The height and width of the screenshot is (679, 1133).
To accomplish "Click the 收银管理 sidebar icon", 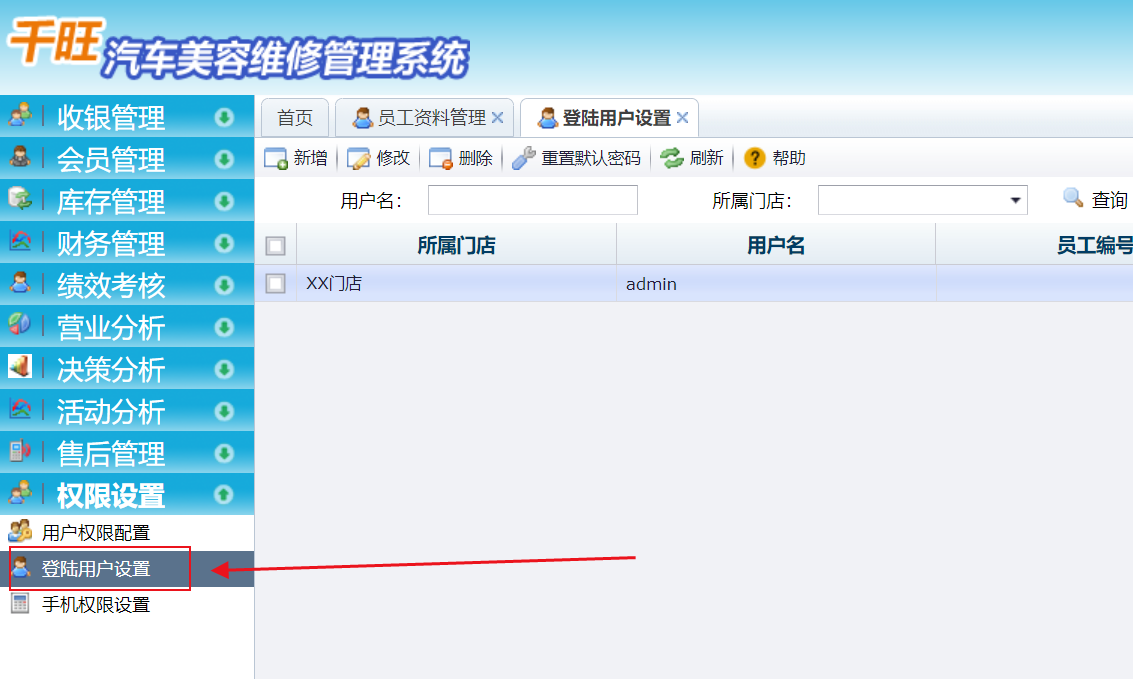I will (x=20, y=115).
